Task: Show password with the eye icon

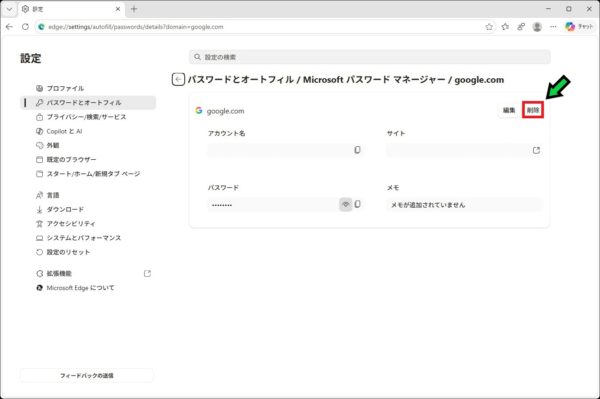Action: (346, 204)
